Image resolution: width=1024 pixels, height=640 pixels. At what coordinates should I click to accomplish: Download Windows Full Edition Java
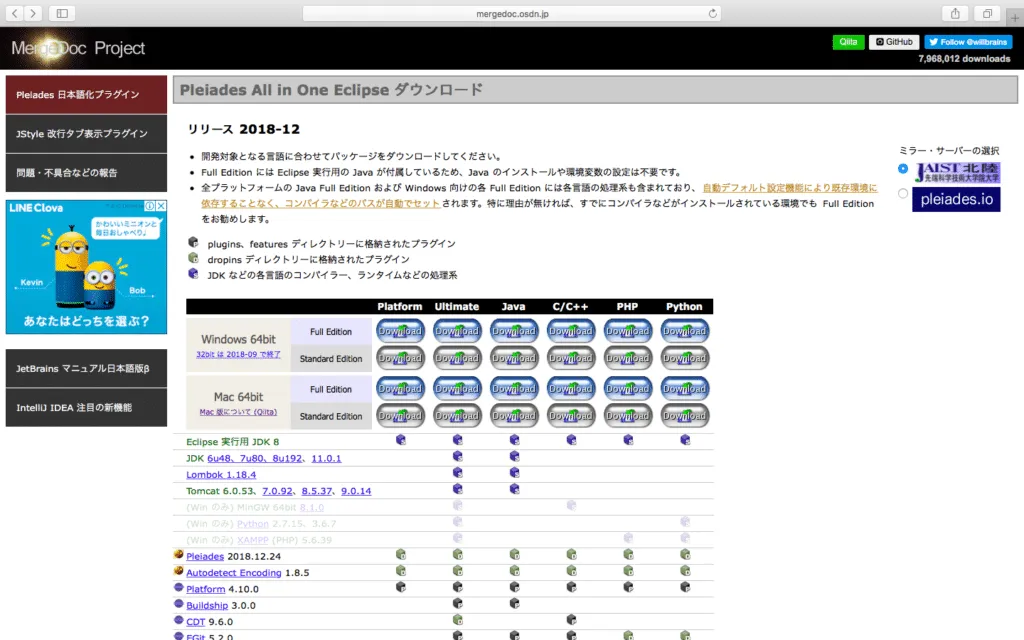click(514, 331)
